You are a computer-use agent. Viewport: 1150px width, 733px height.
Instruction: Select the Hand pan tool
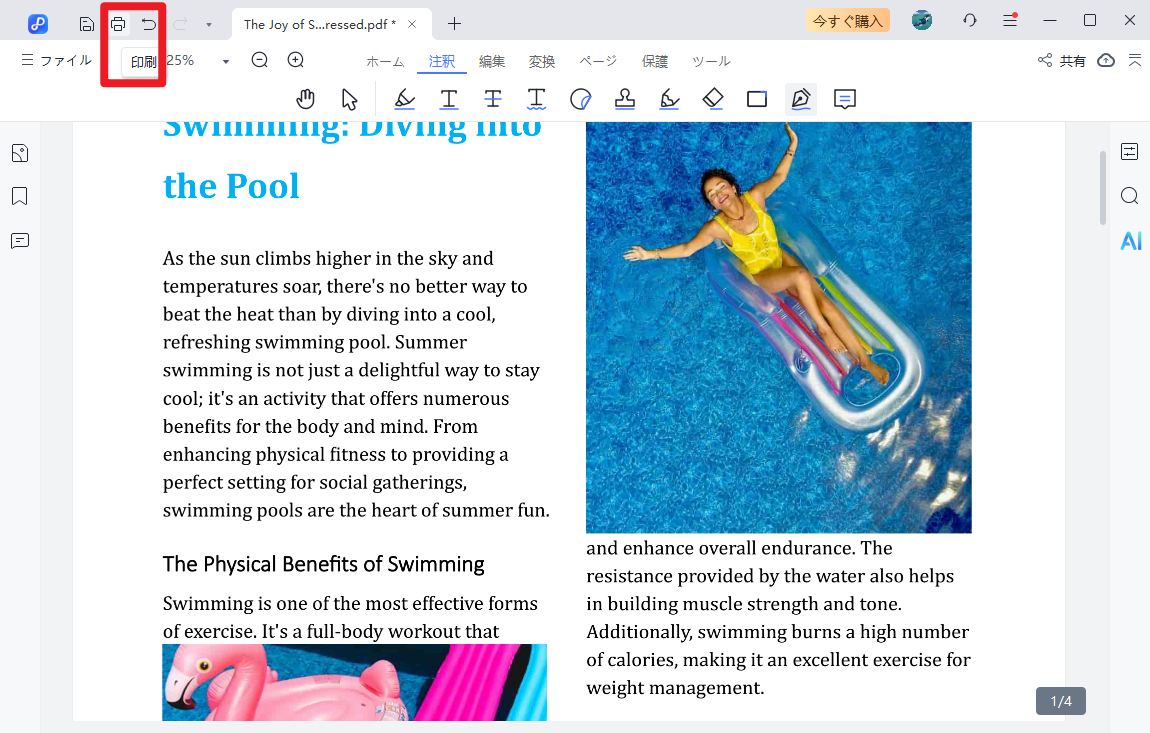pyautogui.click(x=306, y=99)
